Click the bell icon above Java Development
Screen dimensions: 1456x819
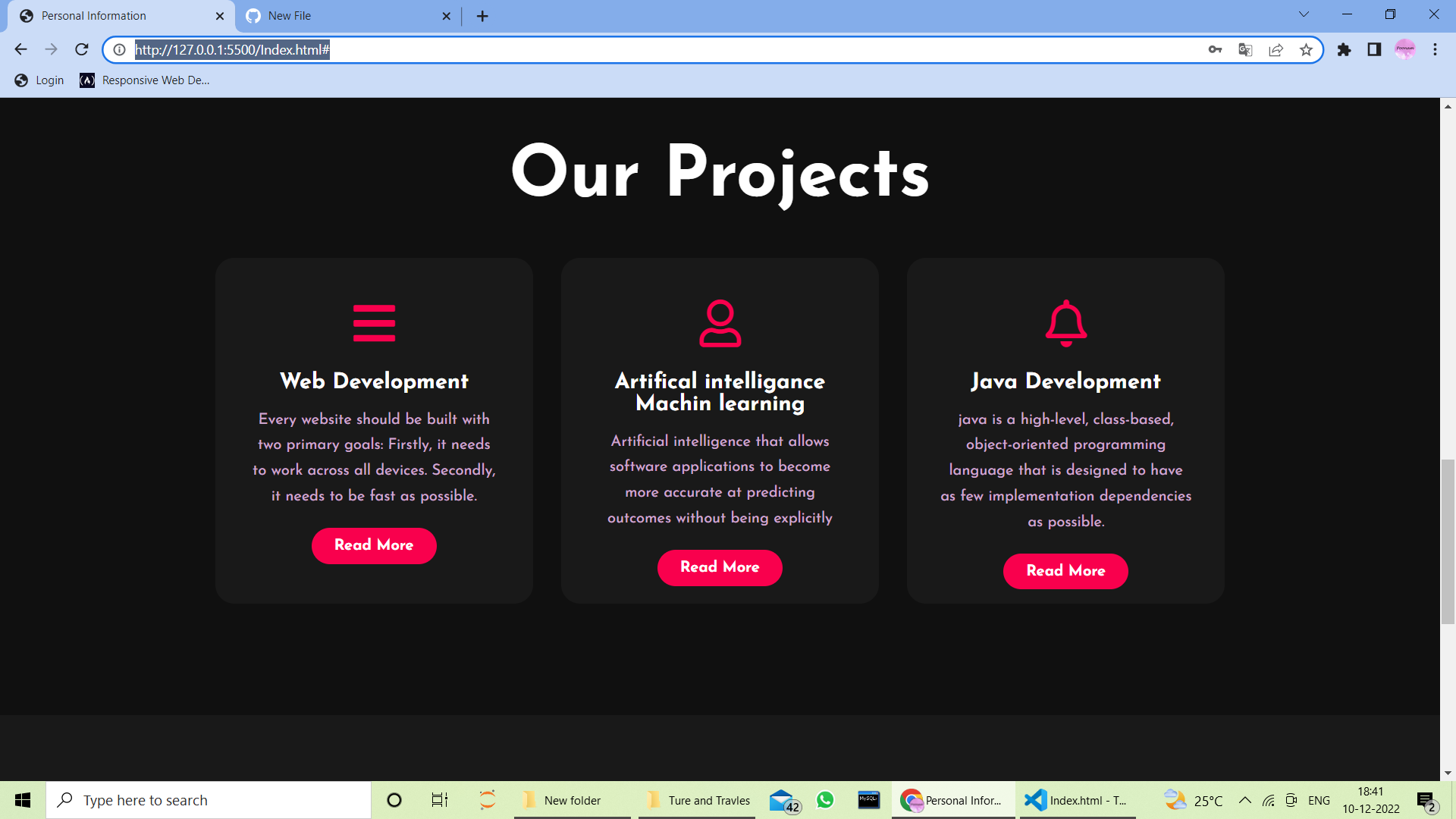point(1065,322)
